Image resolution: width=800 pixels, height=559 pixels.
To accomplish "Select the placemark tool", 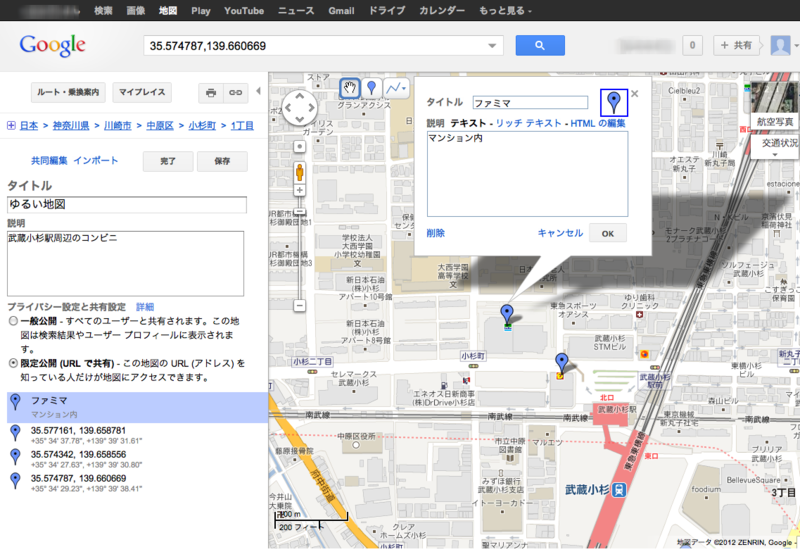I will (x=371, y=88).
